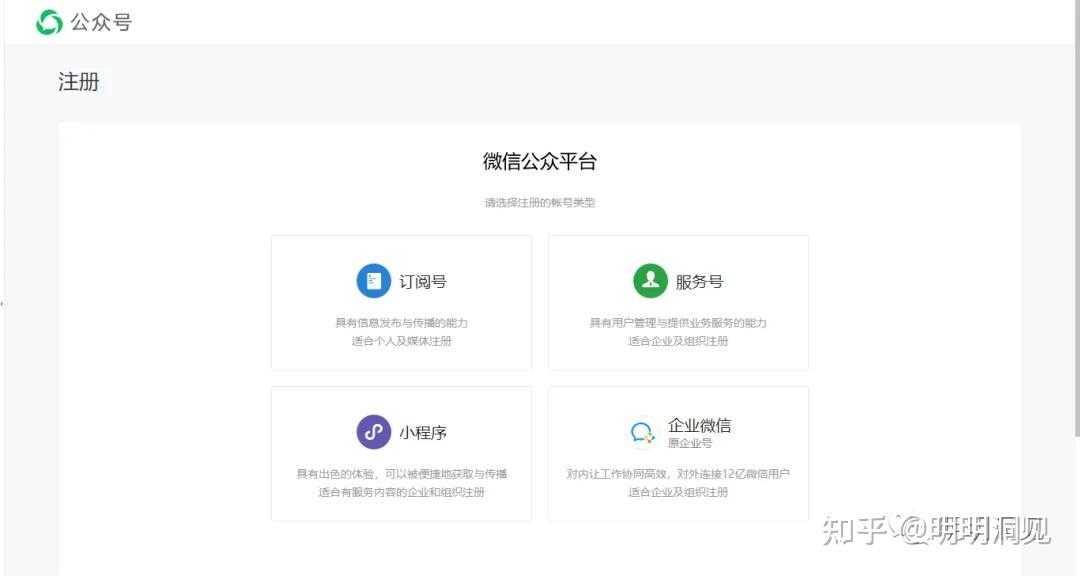Select the purple 小程序 icon
Screen dimensions: 1080x576
coord(373,432)
